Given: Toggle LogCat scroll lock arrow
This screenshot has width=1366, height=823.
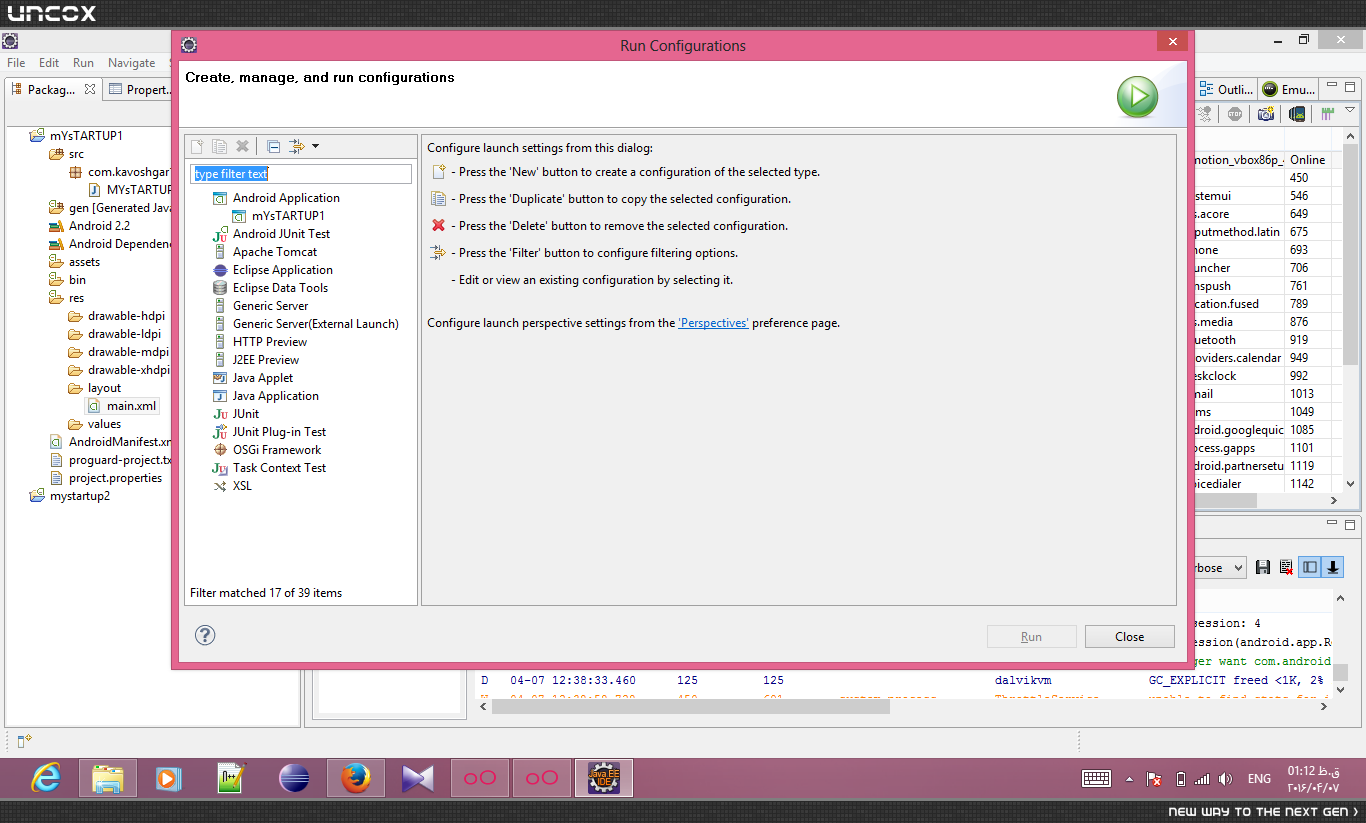Looking at the screenshot, I should (1333, 568).
